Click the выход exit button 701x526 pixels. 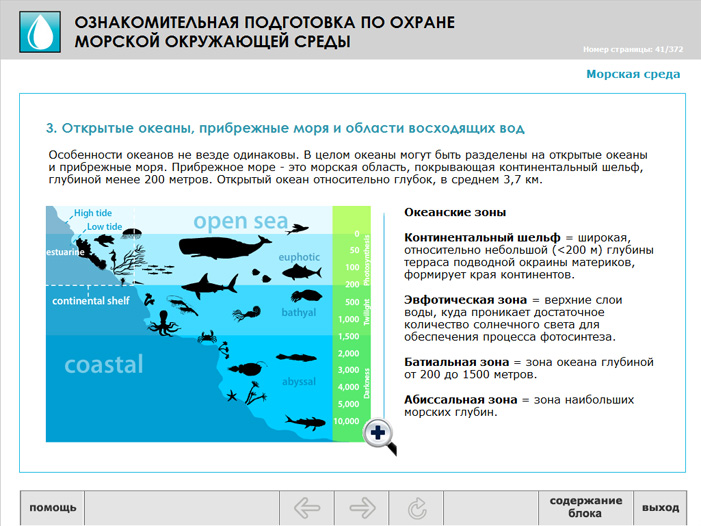660,508
